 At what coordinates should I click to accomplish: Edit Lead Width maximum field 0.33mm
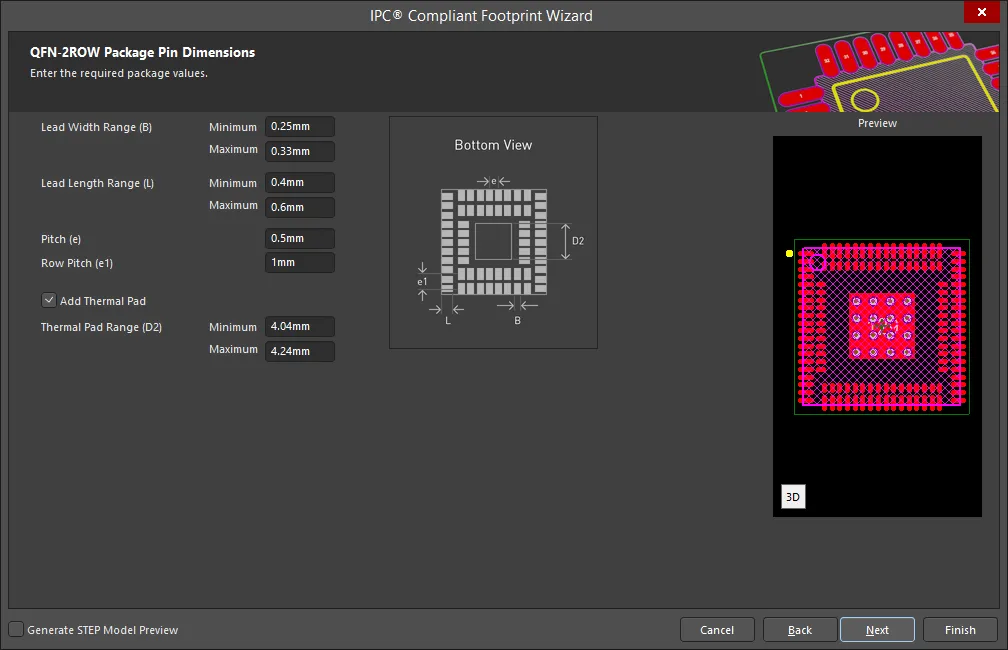click(x=300, y=151)
